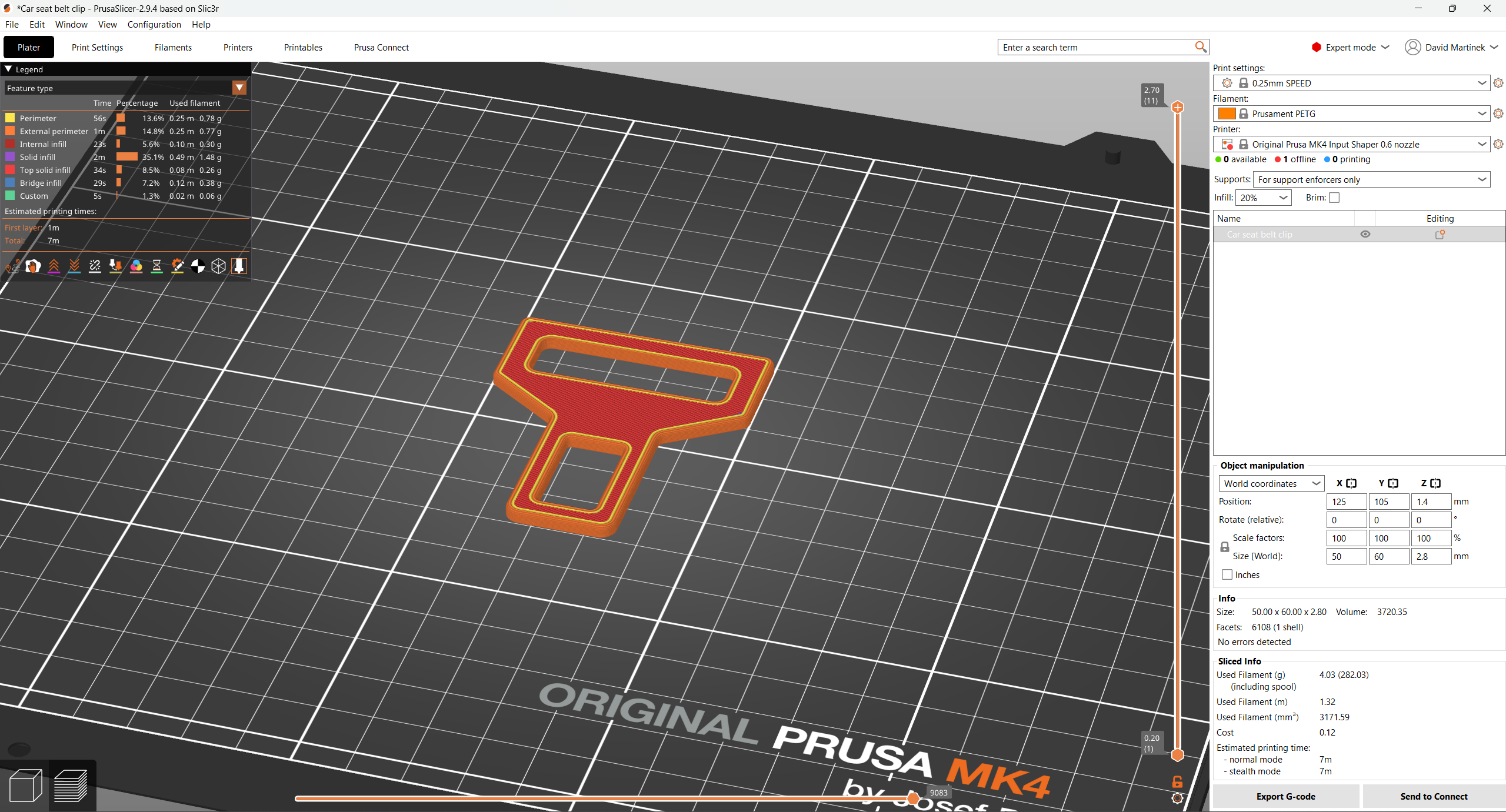This screenshot has width=1506, height=812.
Task: Toggle travel moves visibility icon in legend
Action: (x=12, y=266)
